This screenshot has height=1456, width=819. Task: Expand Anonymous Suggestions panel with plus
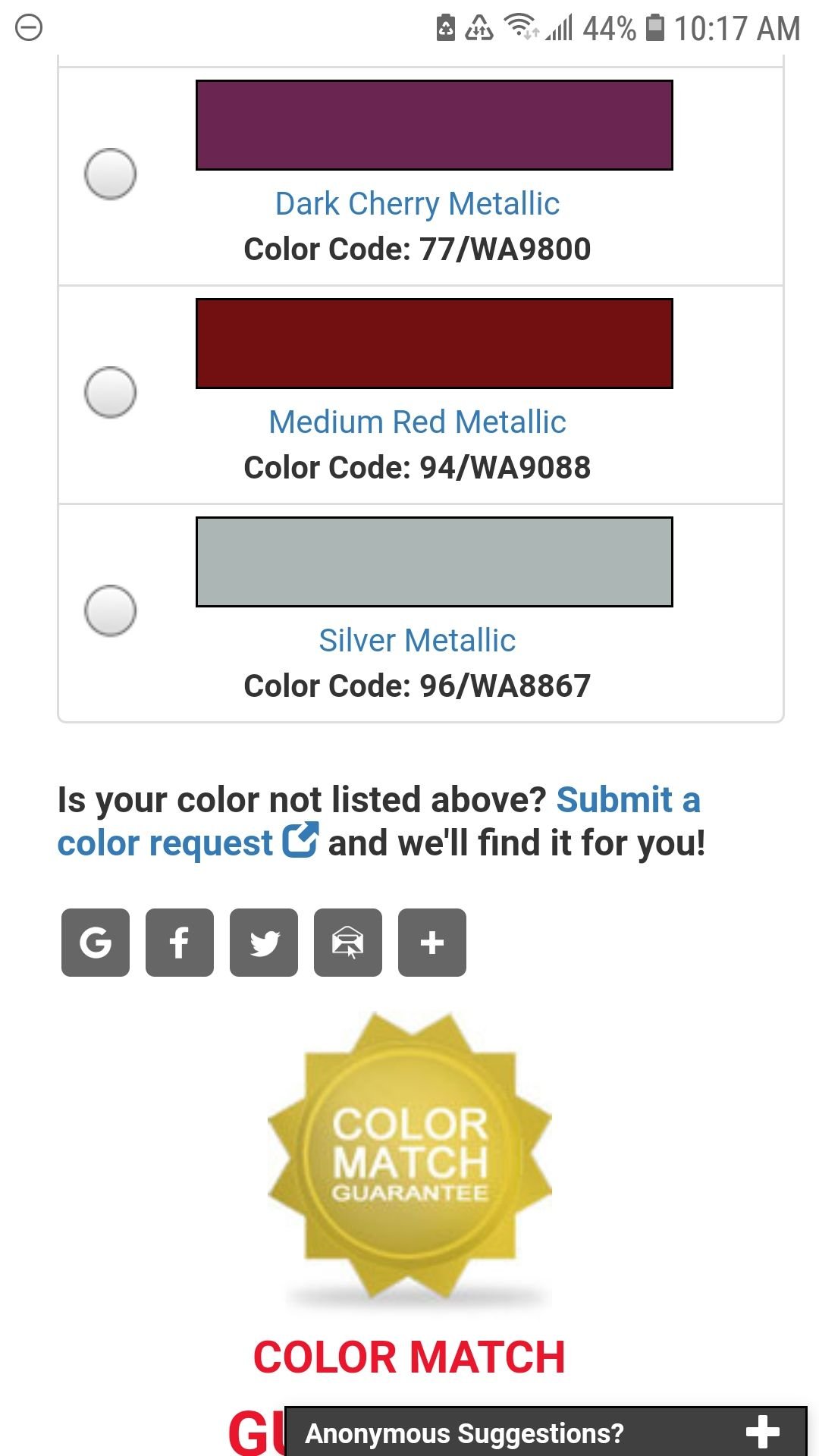(x=762, y=1432)
